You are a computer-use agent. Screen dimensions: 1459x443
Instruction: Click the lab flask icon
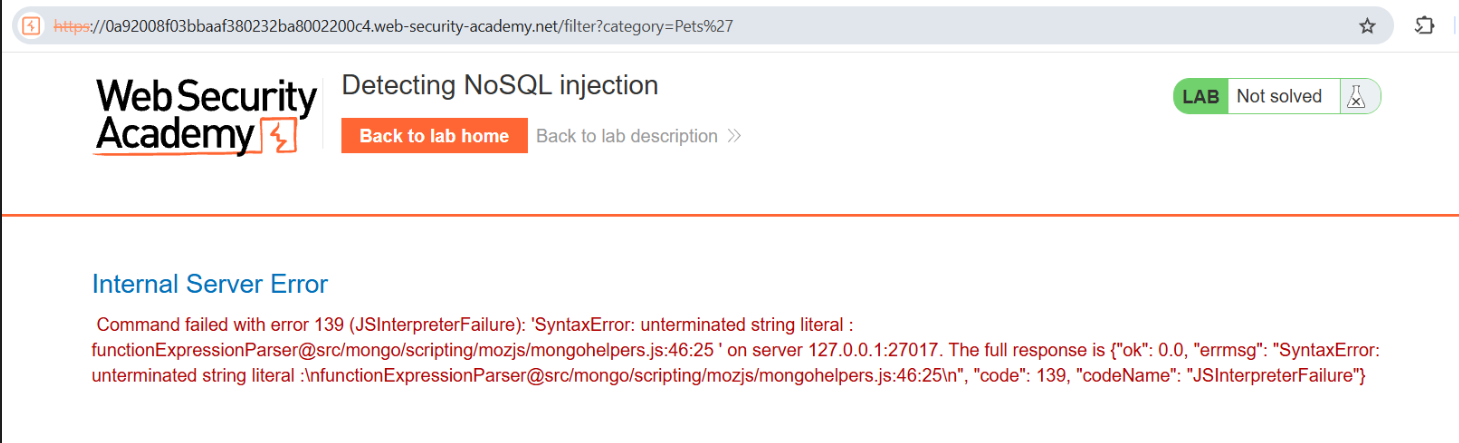[x=1356, y=97]
